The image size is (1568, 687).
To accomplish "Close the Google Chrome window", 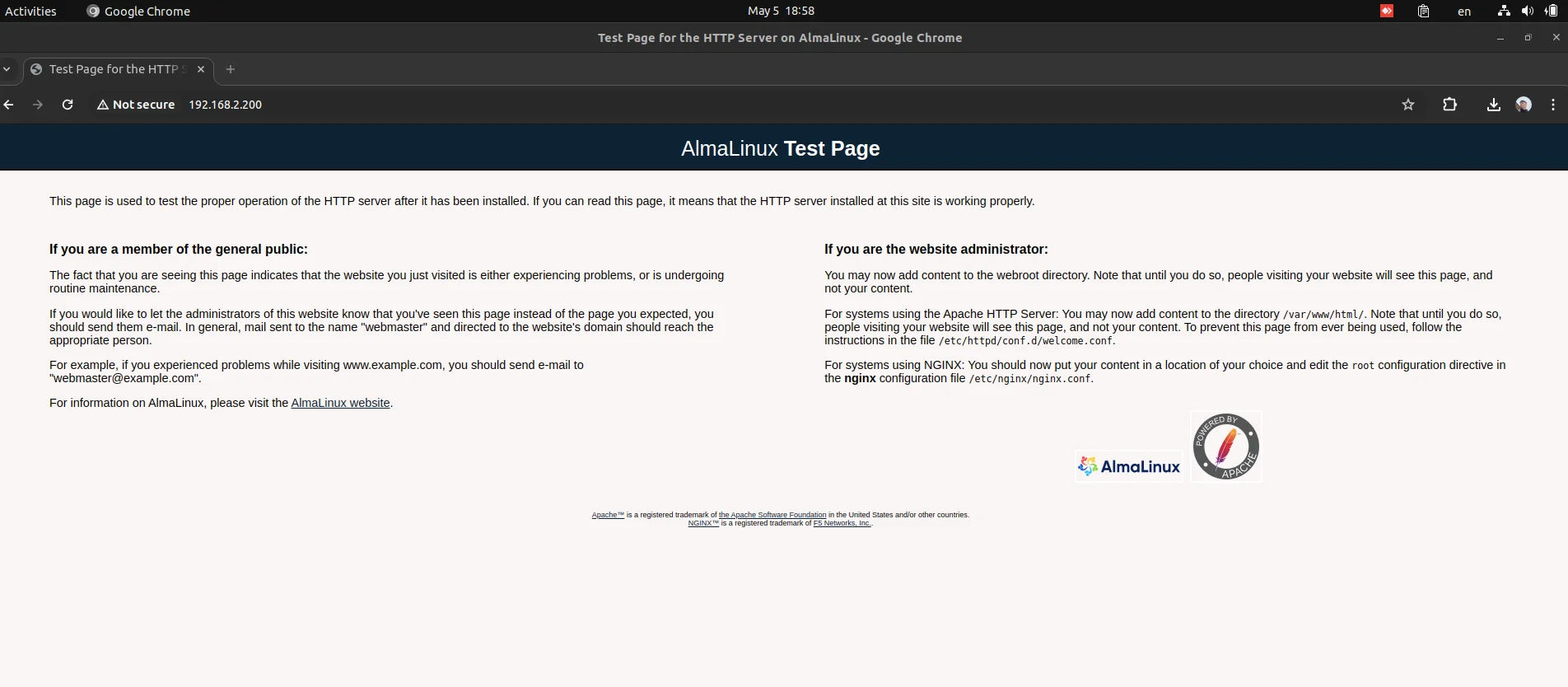I will coord(1556,38).
